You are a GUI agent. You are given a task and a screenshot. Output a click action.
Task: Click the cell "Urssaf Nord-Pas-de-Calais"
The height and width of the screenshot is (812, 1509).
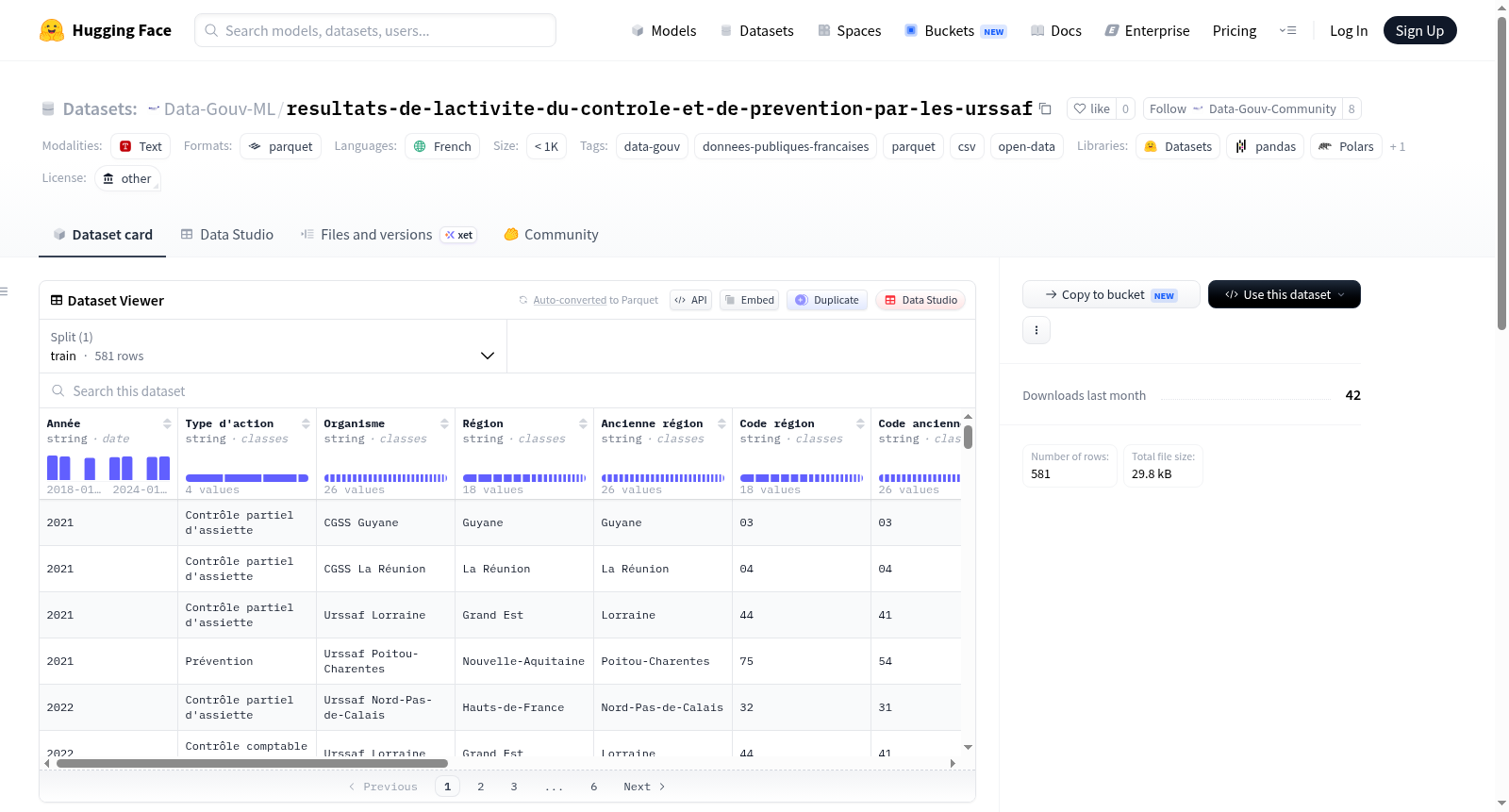pos(386,707)
